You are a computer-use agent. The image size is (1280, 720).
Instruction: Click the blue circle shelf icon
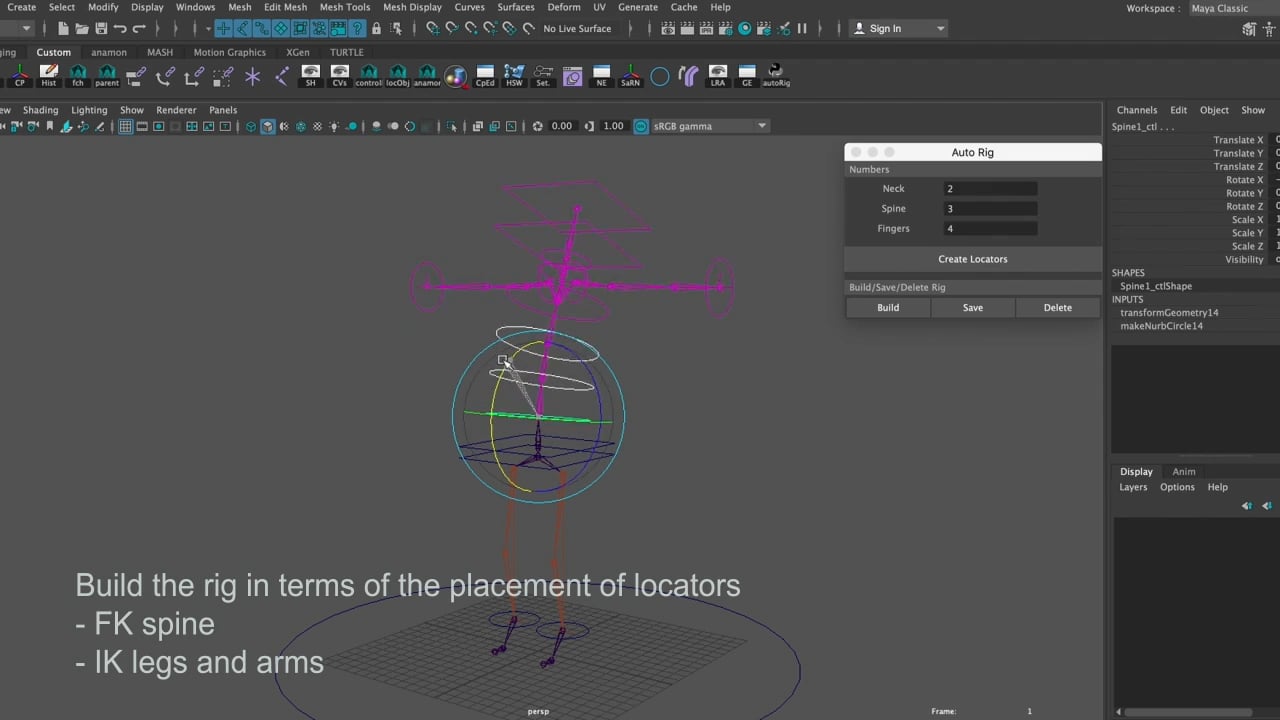click(659, 76)
